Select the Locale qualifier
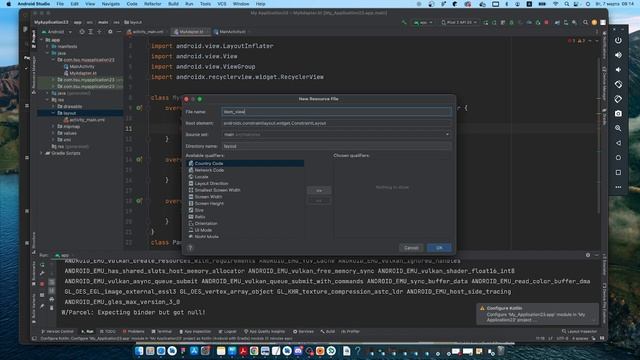 [245, 177]
